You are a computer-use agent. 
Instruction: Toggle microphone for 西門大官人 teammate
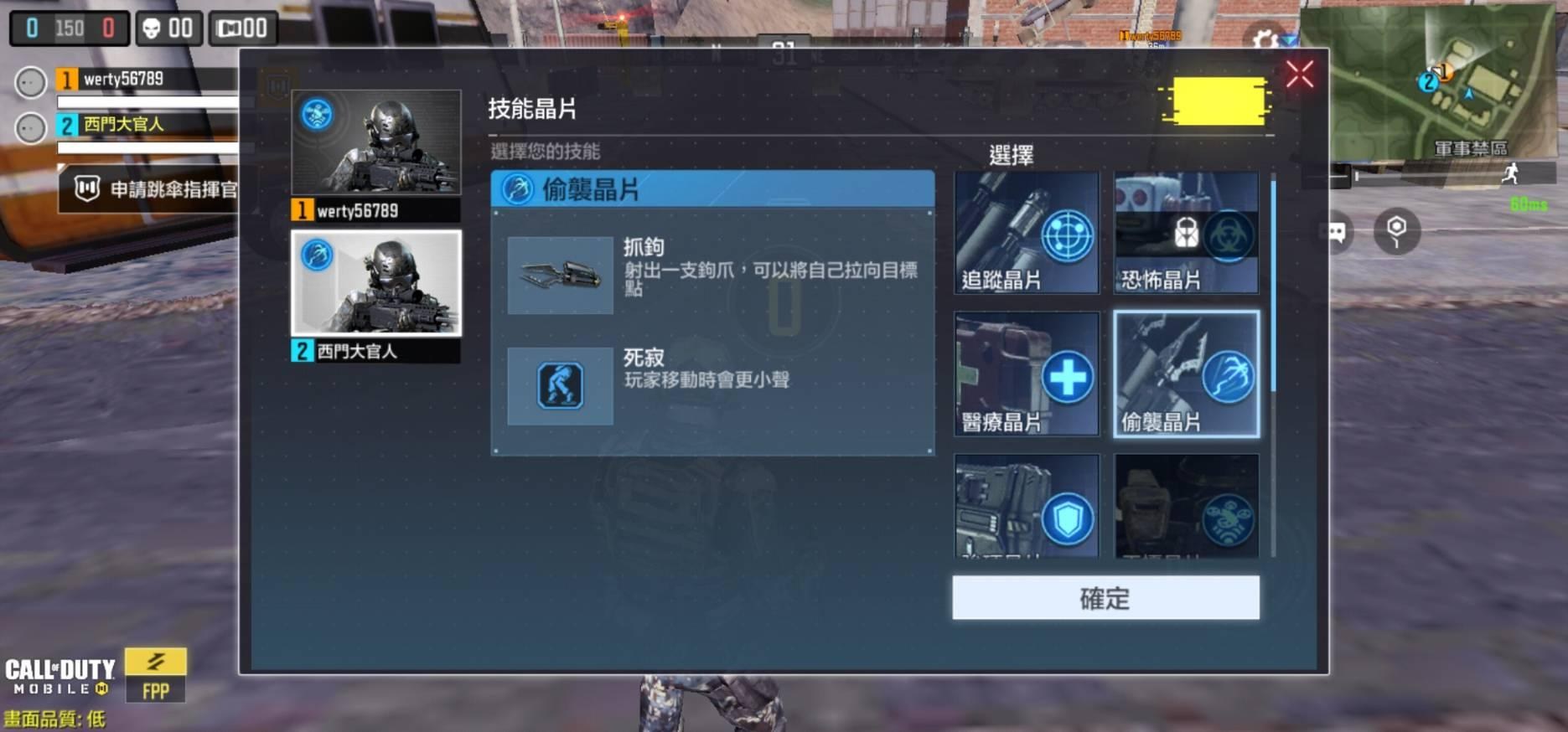point(31,128)
